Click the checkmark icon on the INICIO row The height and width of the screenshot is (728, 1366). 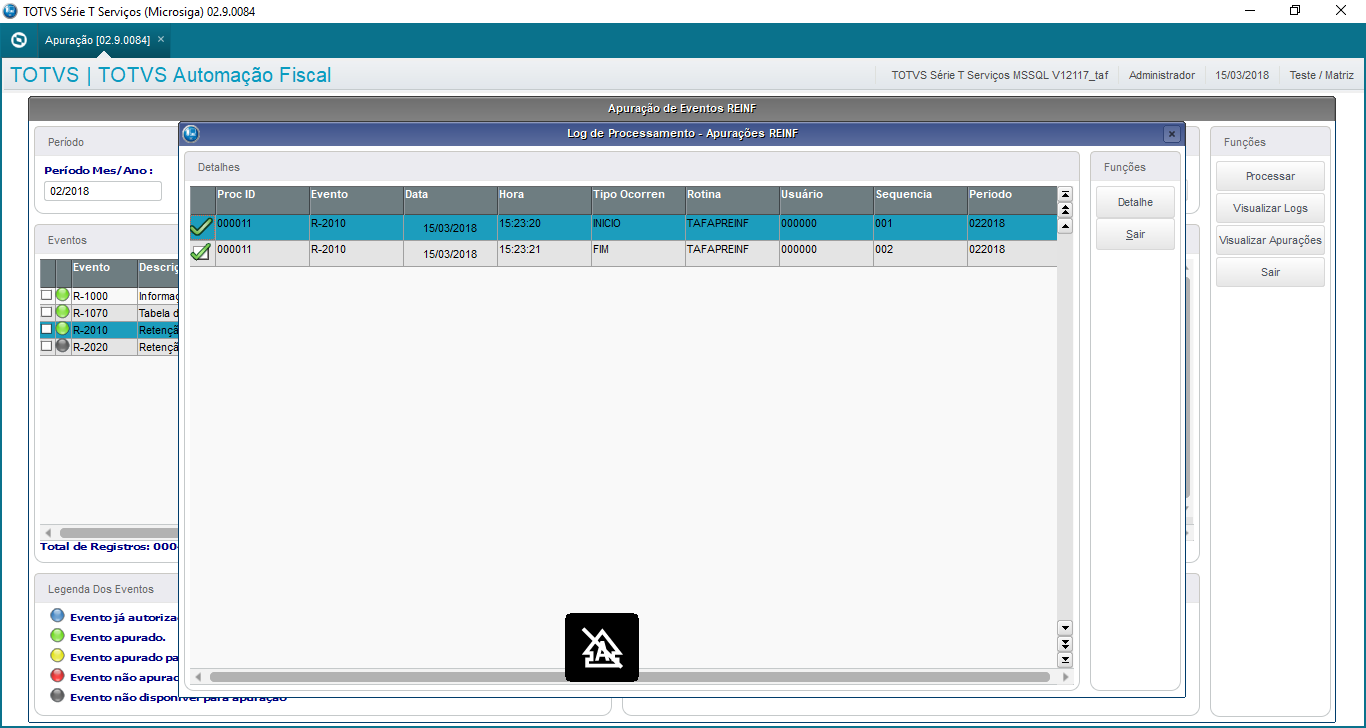pyautogui.click(x=201, y=227)
